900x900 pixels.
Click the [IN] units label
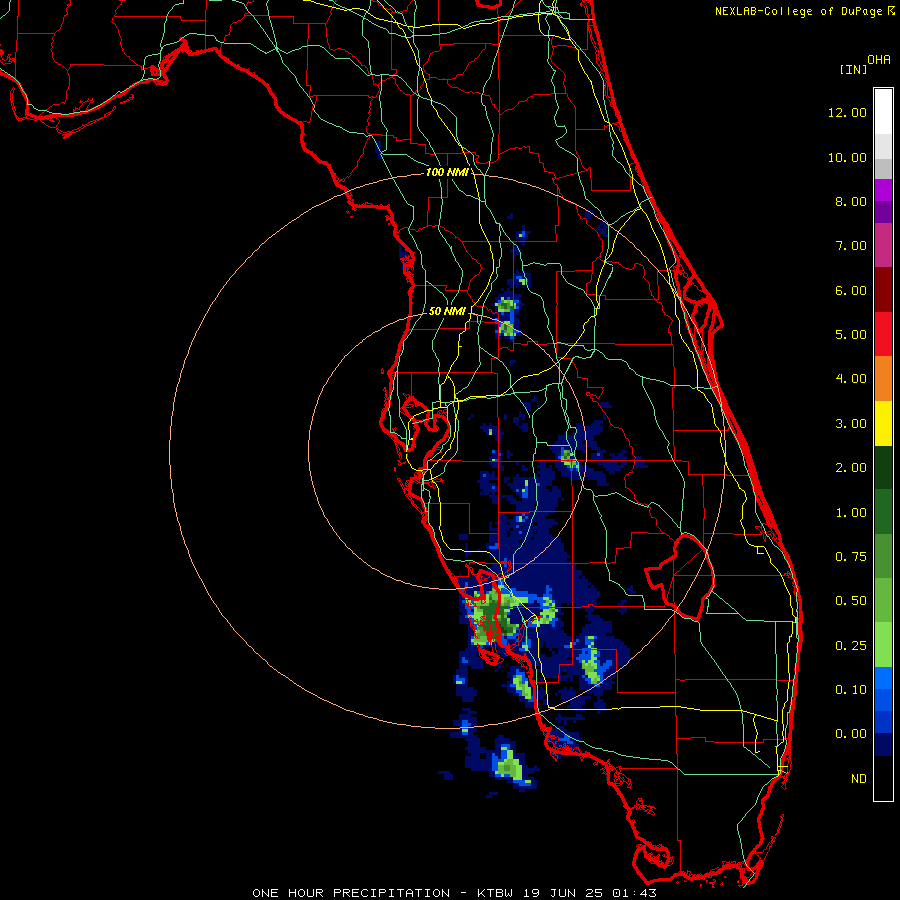pyautogui.click(x=853, y=69)
